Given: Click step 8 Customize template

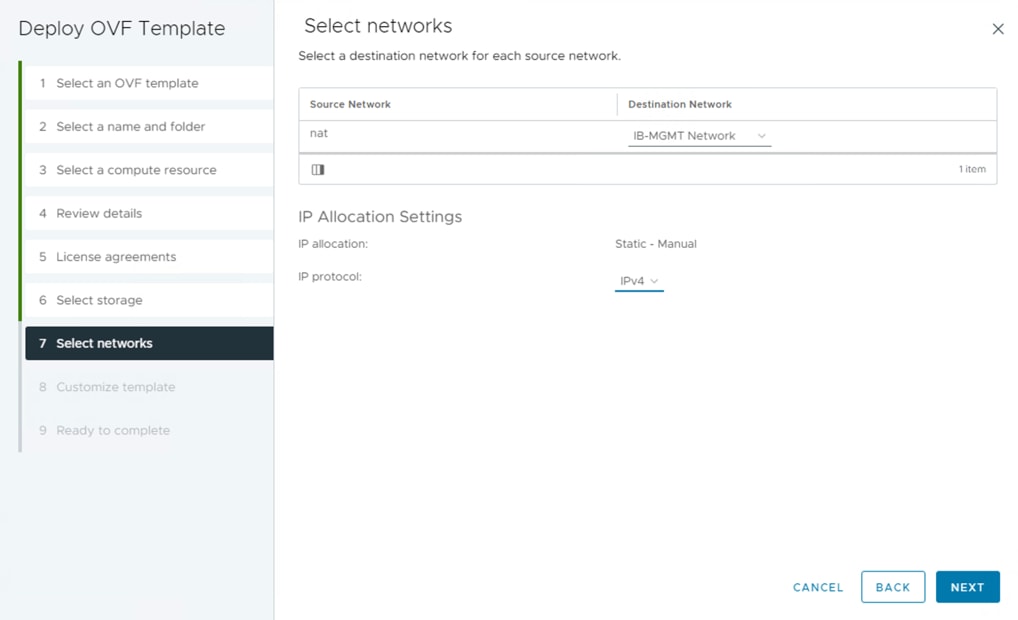Looking at the screenshot, I should coord(115,387).
